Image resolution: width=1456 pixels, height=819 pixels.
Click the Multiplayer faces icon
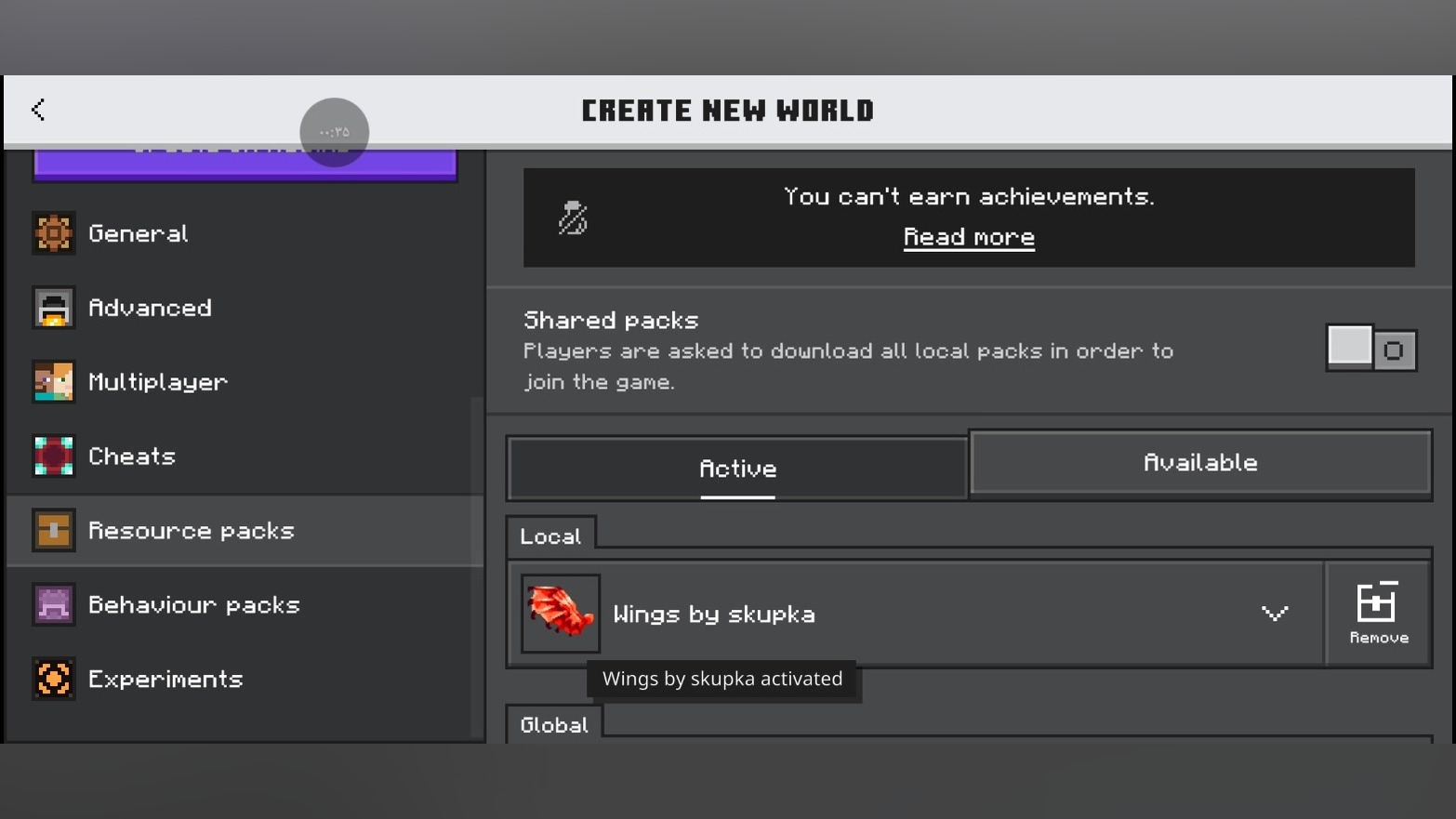tap(54, 382)
